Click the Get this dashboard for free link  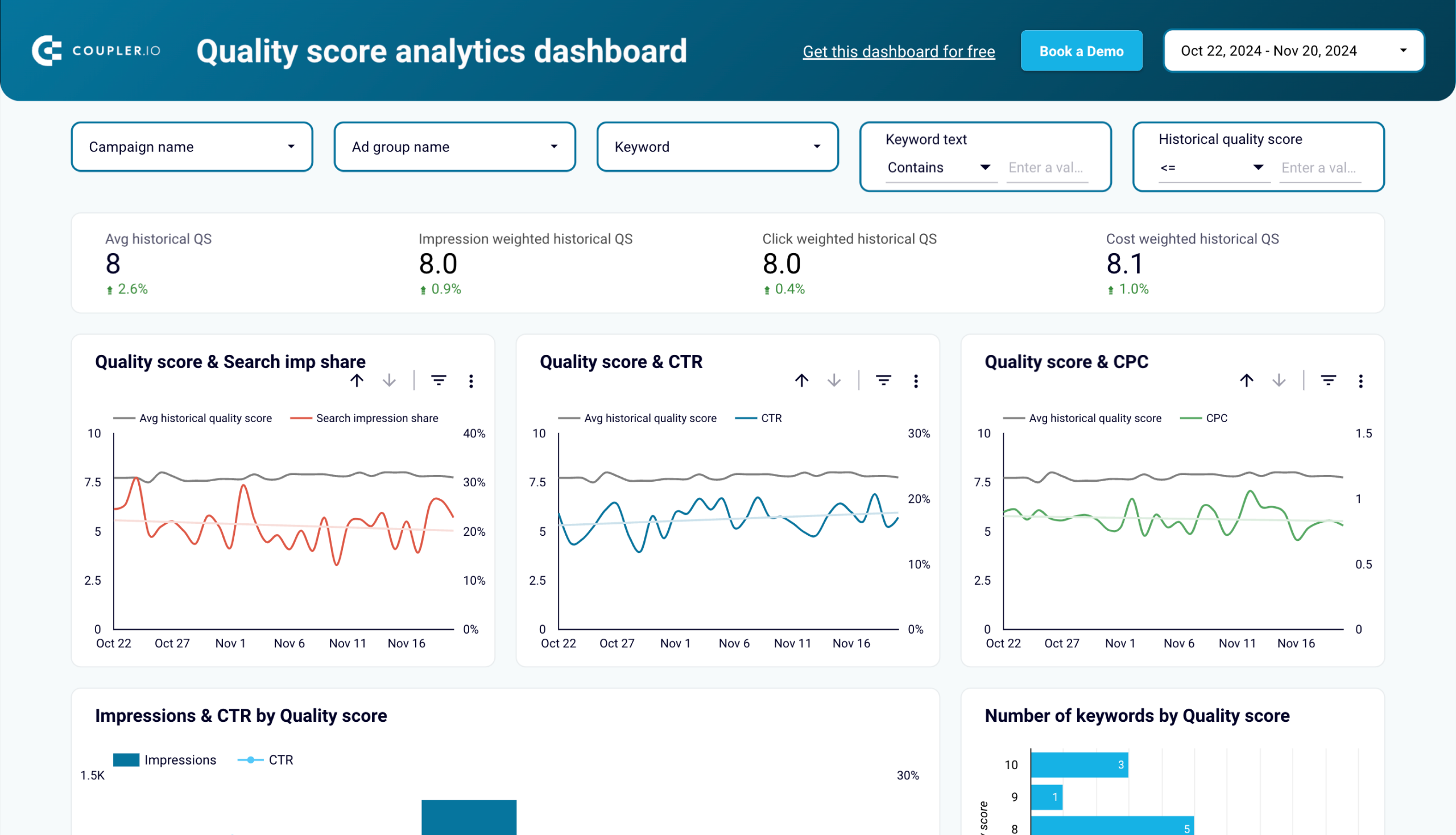(x=898, y=50)
